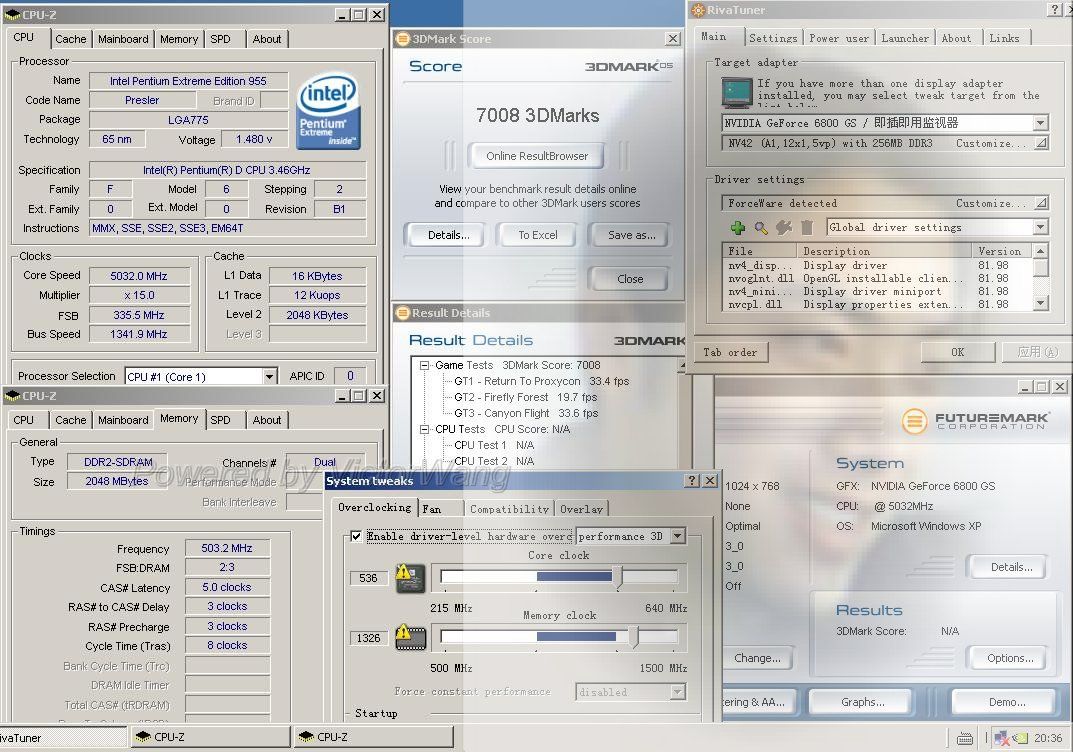
Task: Open the Cache tab in top CPU-Z window
Action: [x=70, y=39]
